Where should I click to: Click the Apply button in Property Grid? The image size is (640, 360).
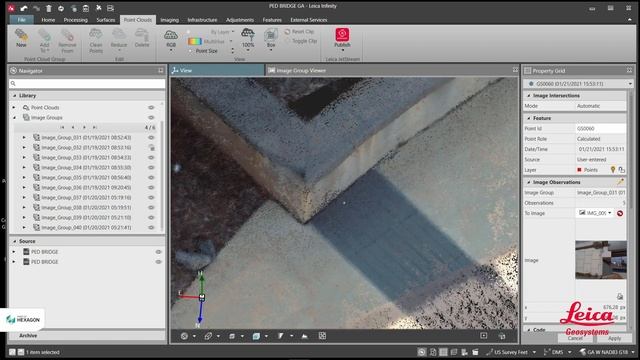pos(614,338)
